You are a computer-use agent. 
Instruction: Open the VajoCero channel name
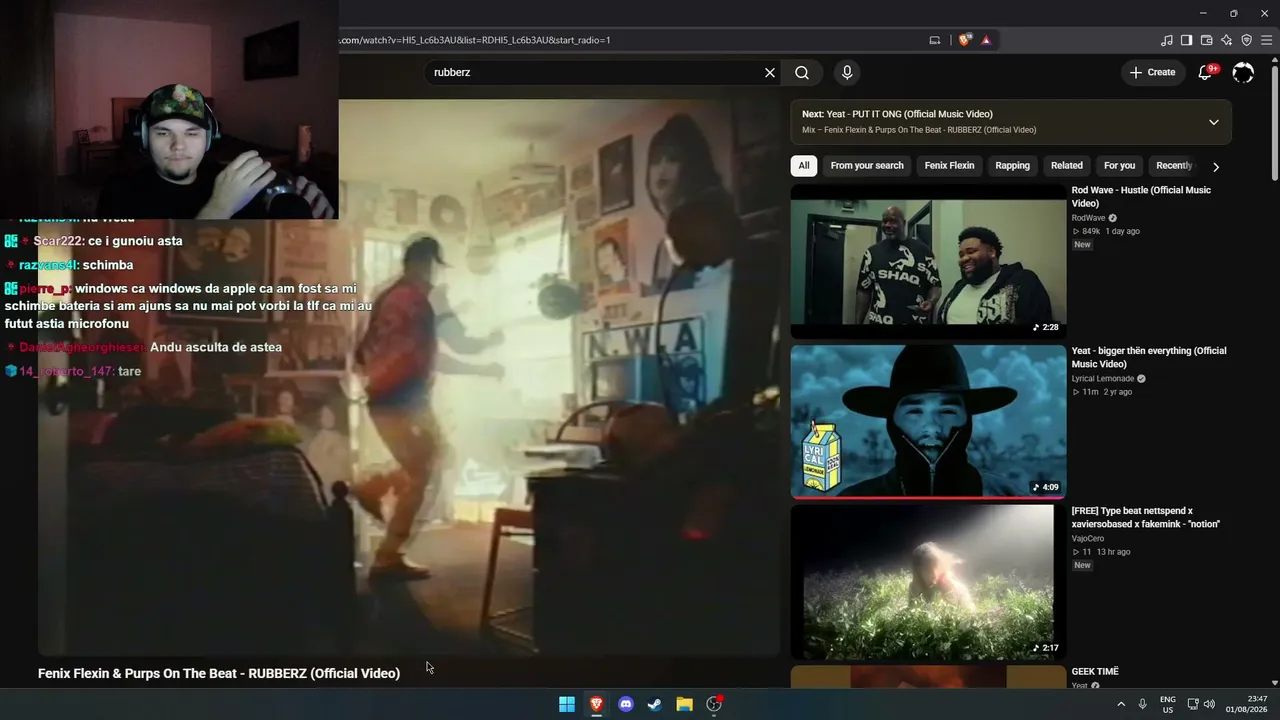coord(1088,539)
